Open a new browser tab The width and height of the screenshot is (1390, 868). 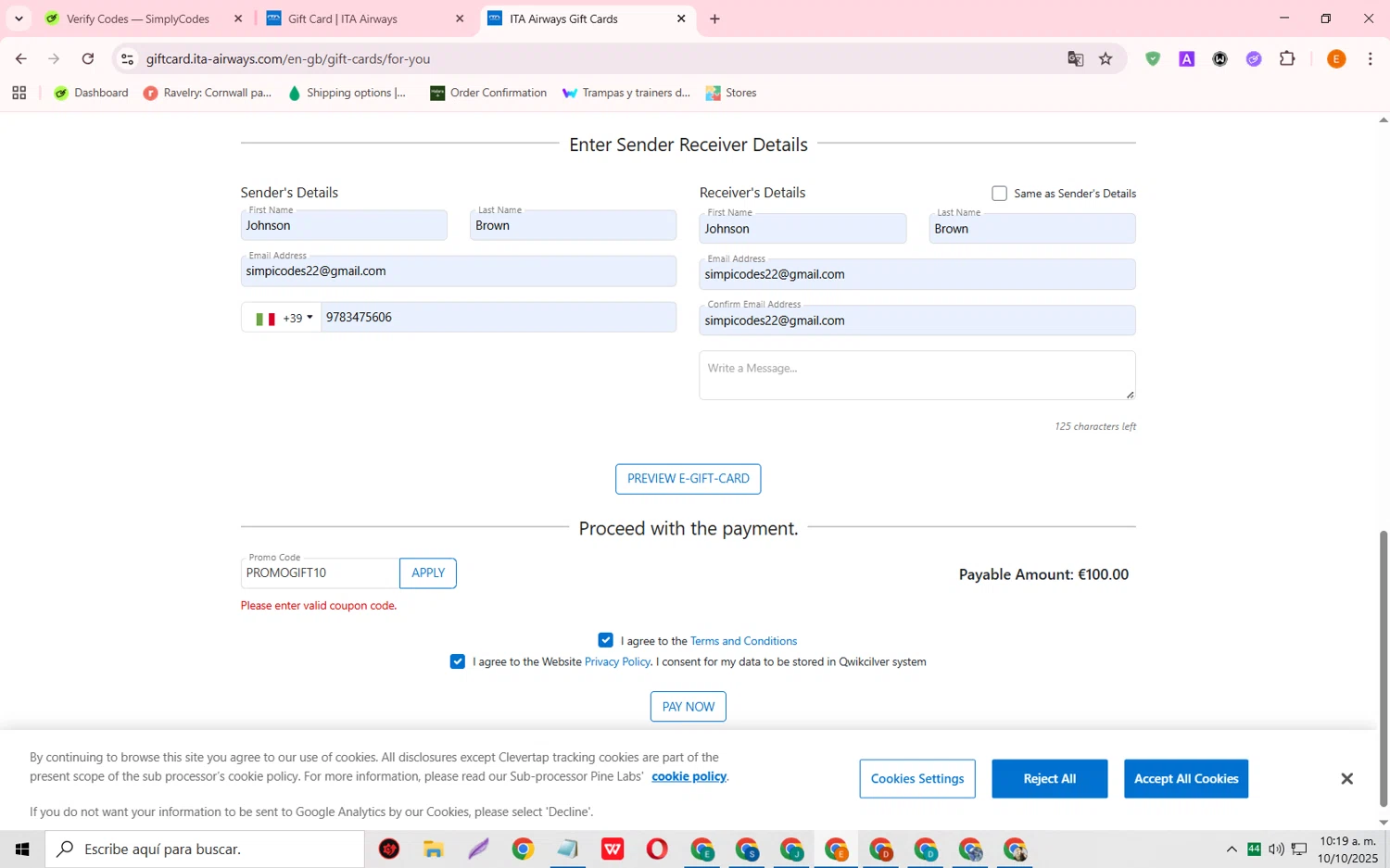pyautogui.click(x=714, y=19)
